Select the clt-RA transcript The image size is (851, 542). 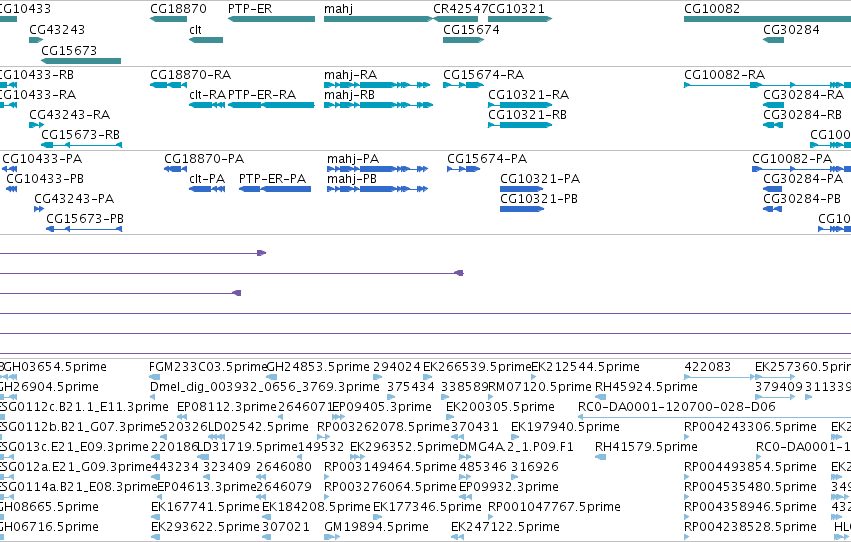point(207,105)
